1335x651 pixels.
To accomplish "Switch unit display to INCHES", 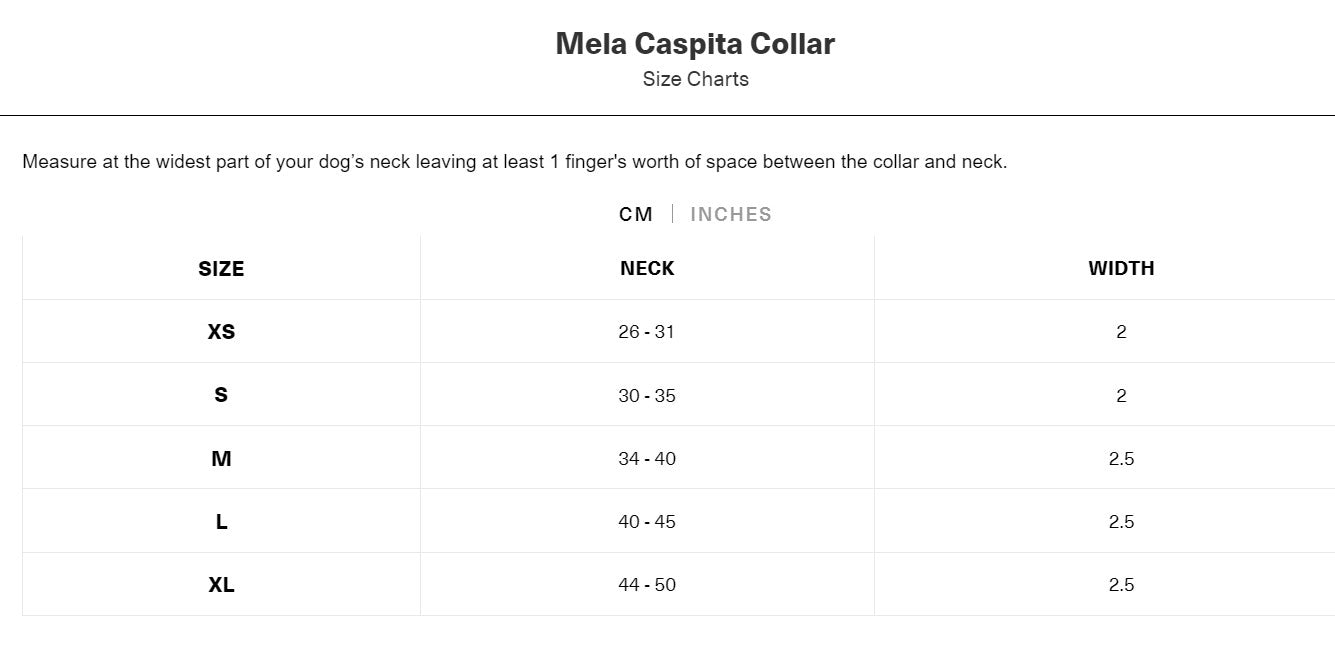I will 731,213.
